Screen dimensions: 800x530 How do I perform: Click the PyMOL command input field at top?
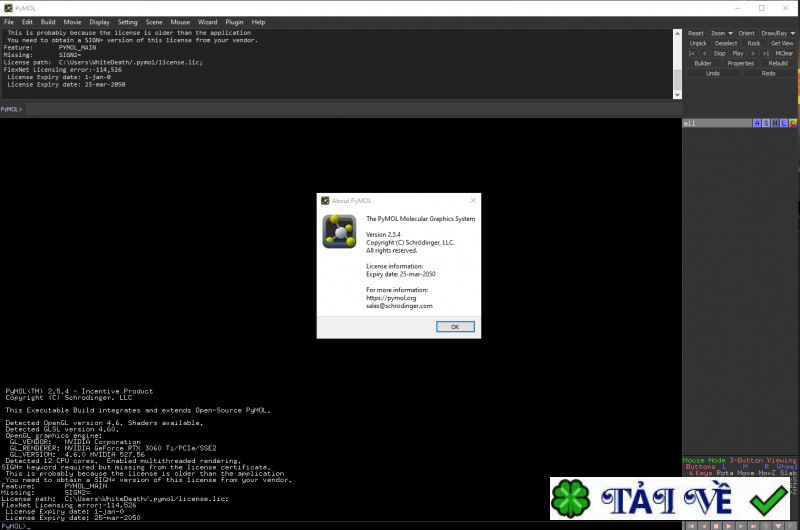[354, 109]
